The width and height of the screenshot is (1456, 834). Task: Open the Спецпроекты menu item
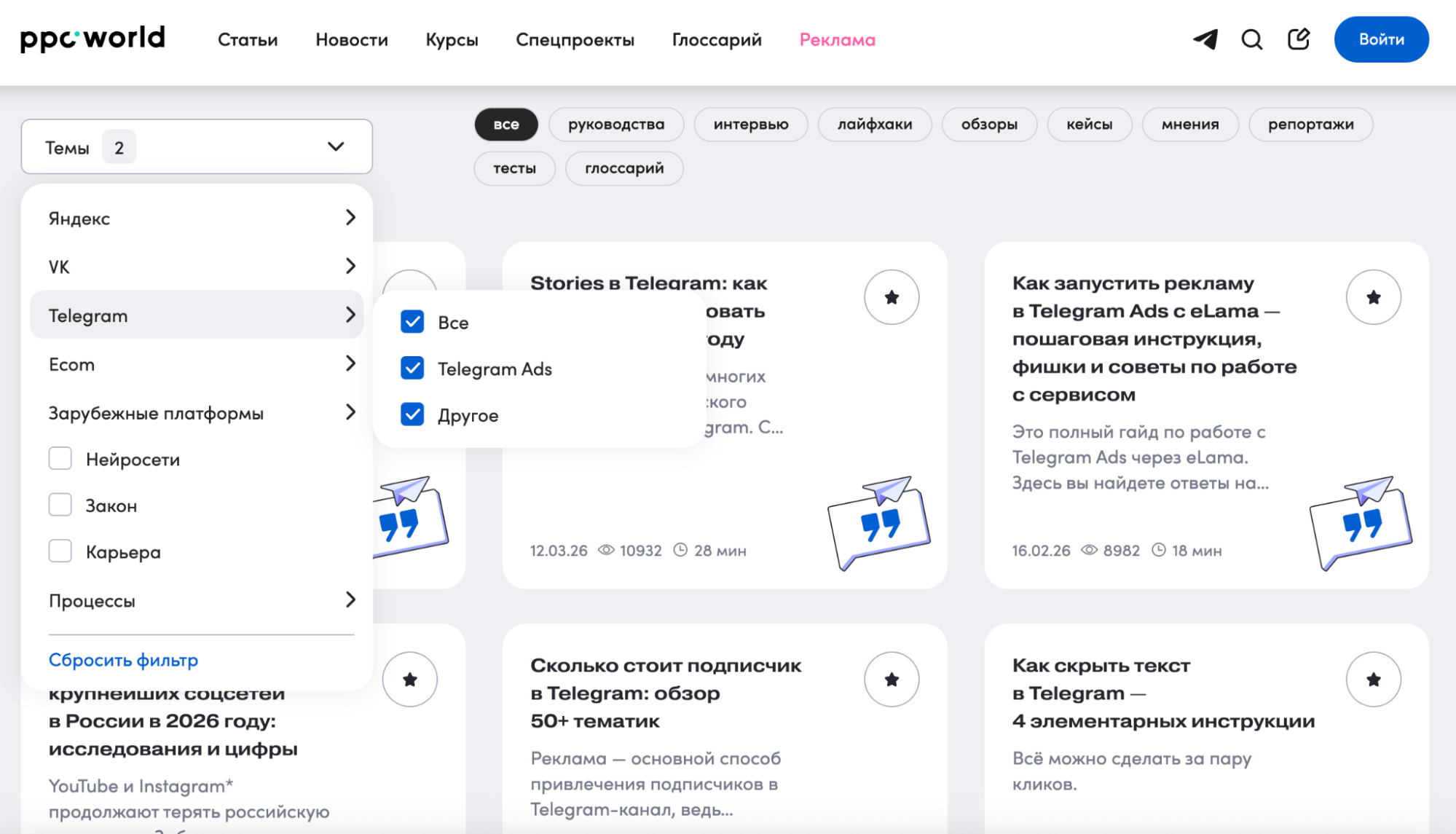tap(575, 40)
